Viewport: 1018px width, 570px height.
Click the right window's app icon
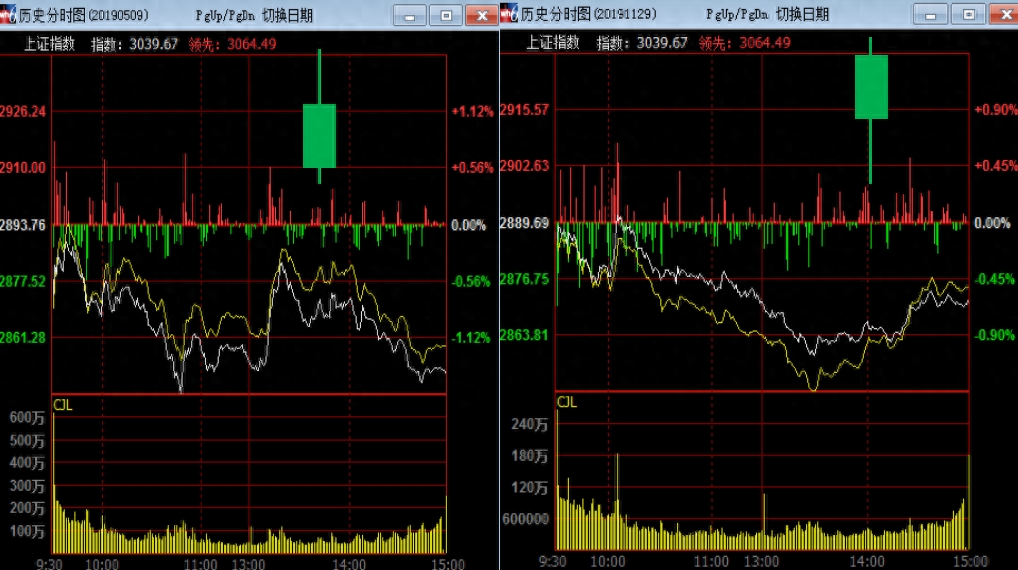510,14
